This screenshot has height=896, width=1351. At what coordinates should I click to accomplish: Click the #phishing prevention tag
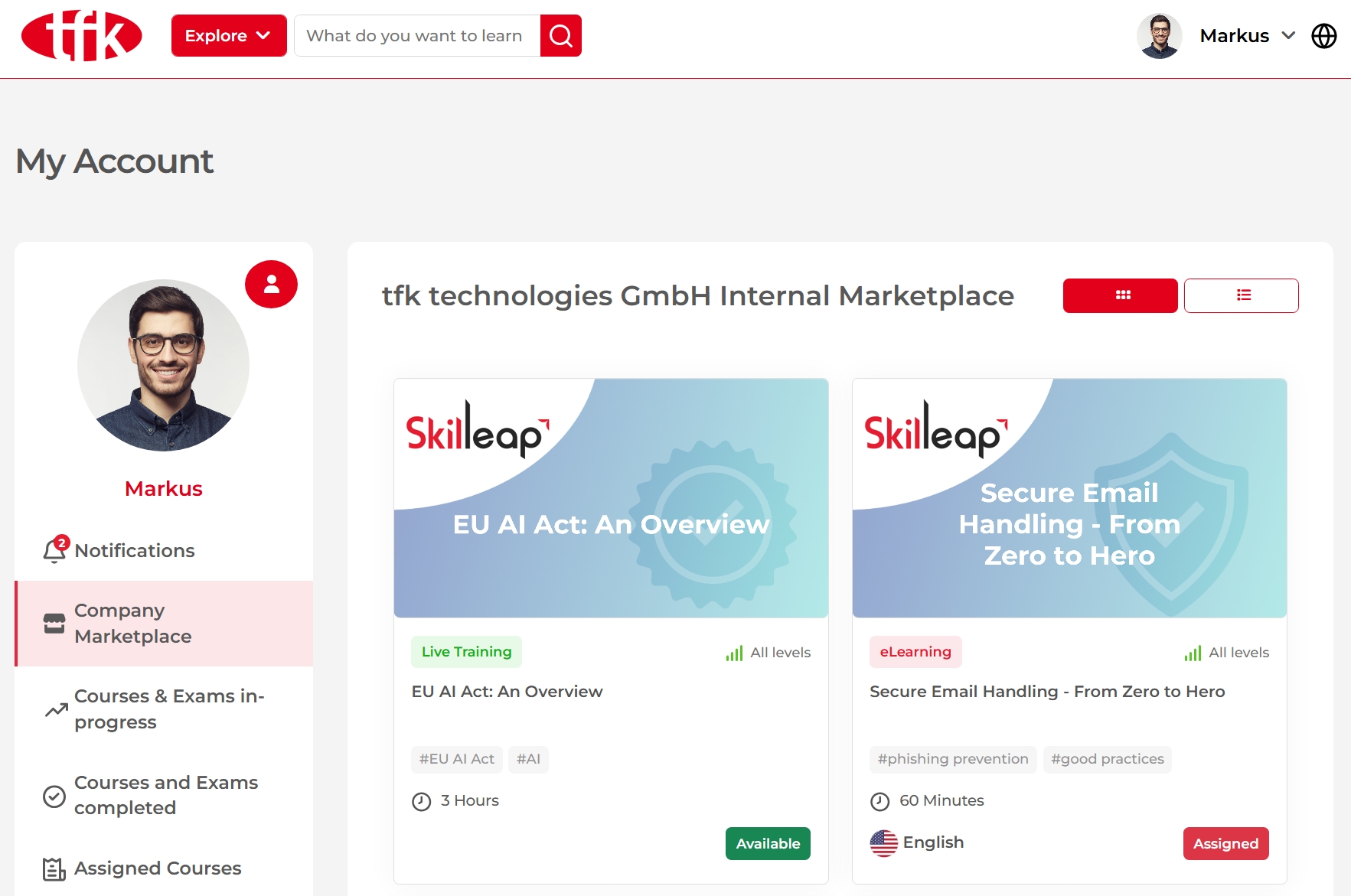pos(953,759)
